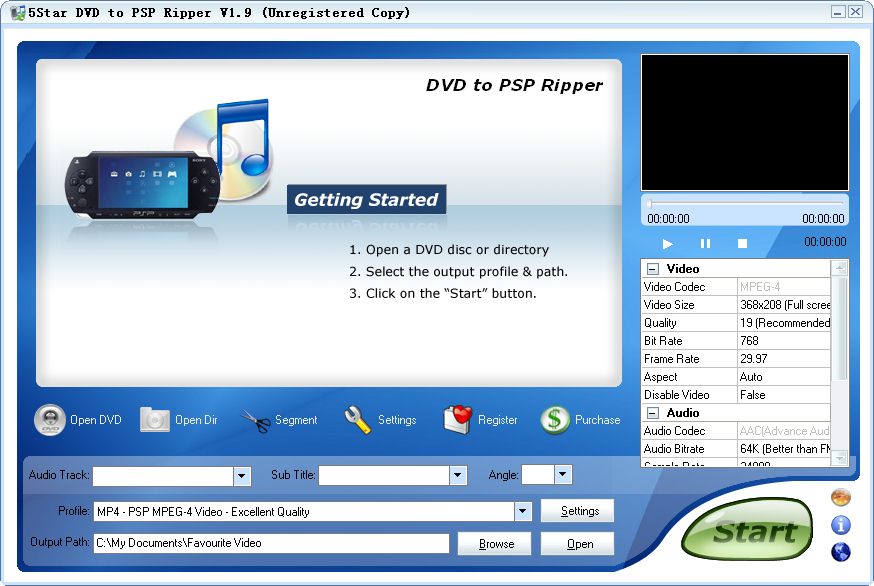Click the Audio Codec value AAC
Viewport: 874px width, 586px height.
[784, 431]
